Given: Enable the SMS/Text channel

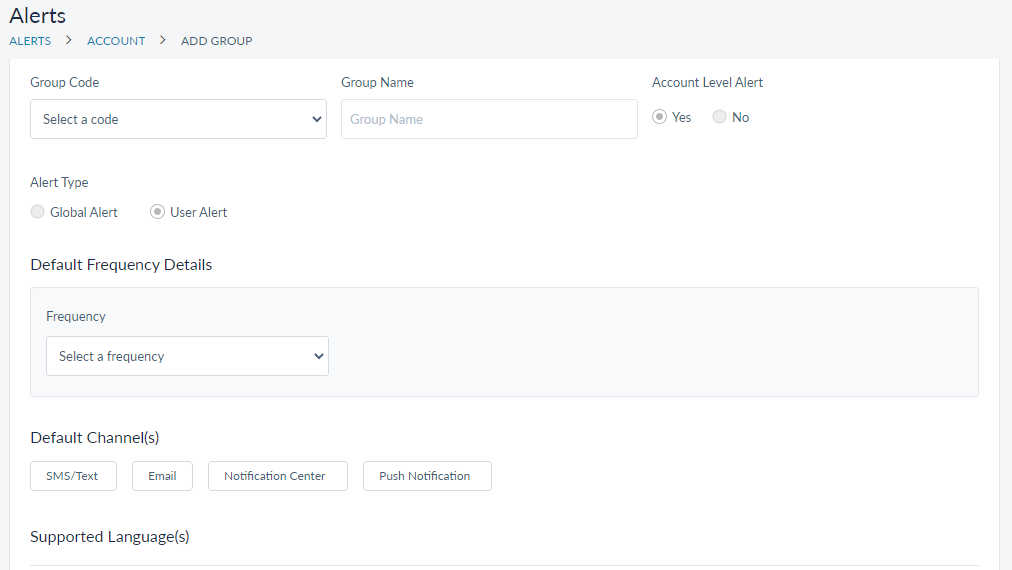Looking at the screenshot, I should pyautogui.click(x=72, y=476).
